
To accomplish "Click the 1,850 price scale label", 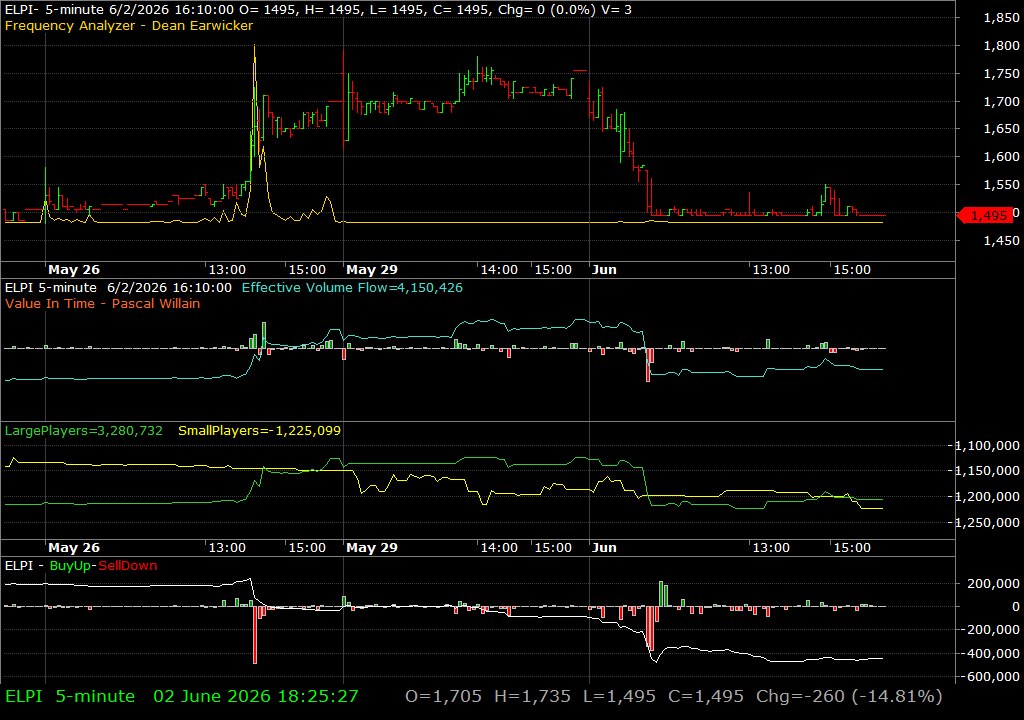I will point(1001,18).
